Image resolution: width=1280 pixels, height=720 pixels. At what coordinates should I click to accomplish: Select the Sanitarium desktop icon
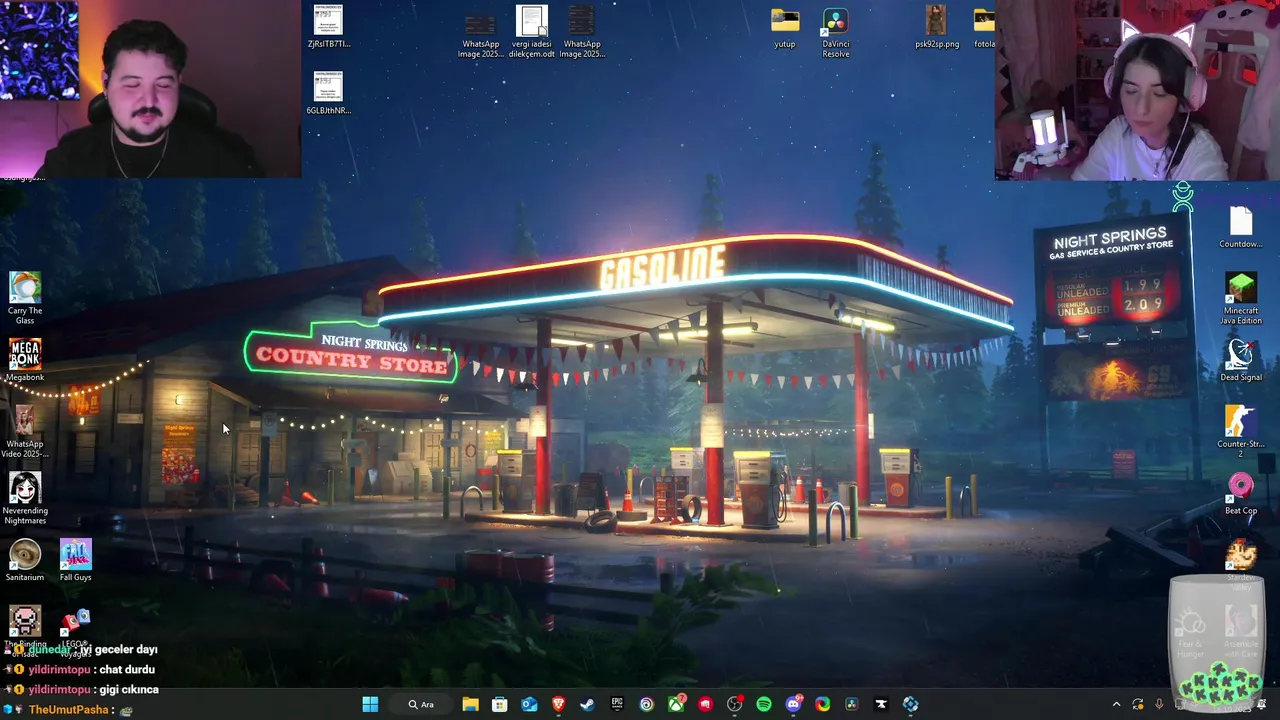click(25, 560)
